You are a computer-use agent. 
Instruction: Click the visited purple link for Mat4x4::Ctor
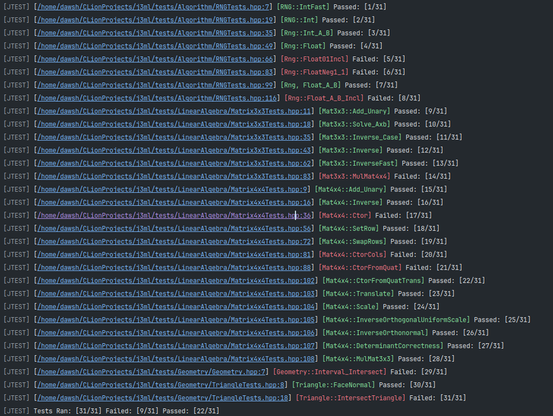click(175, 215)
